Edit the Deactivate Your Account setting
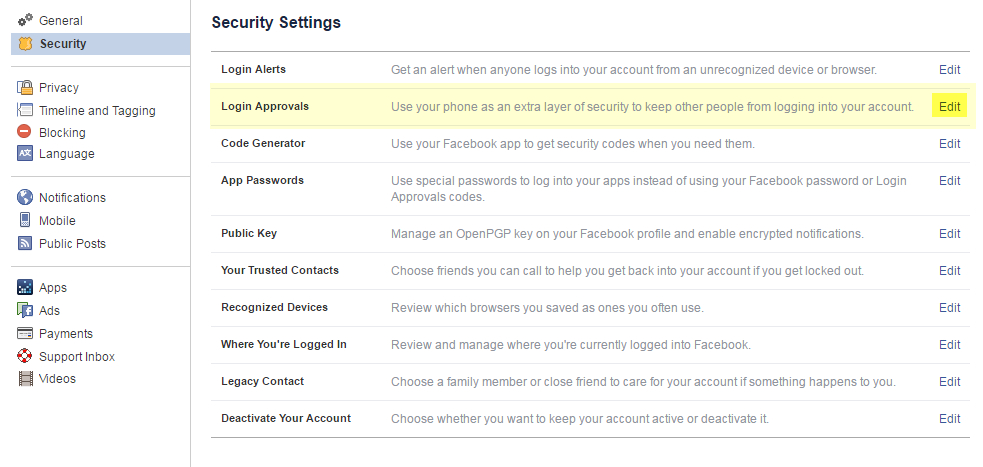 [x=949, y=419]
